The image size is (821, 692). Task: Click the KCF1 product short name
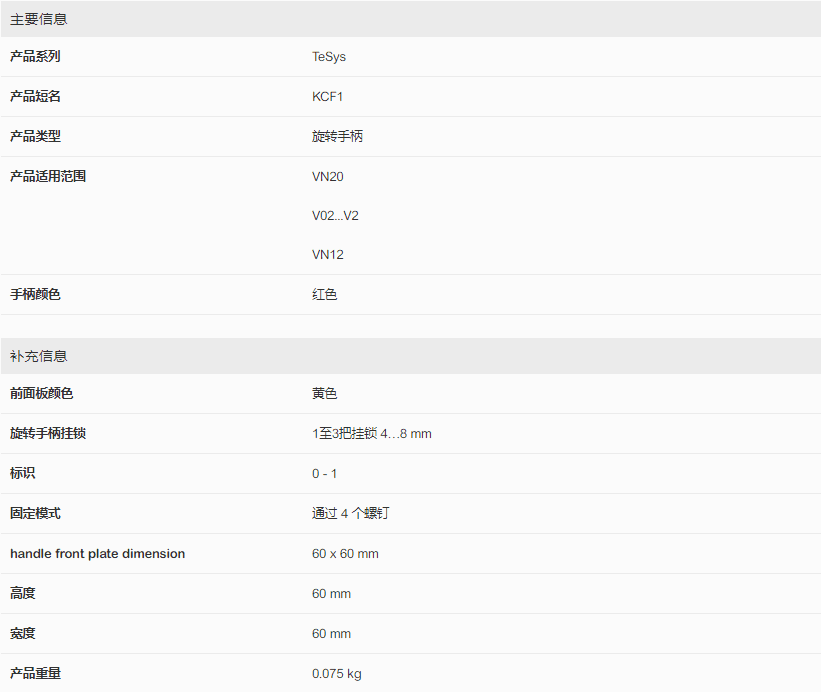[327, 96]
